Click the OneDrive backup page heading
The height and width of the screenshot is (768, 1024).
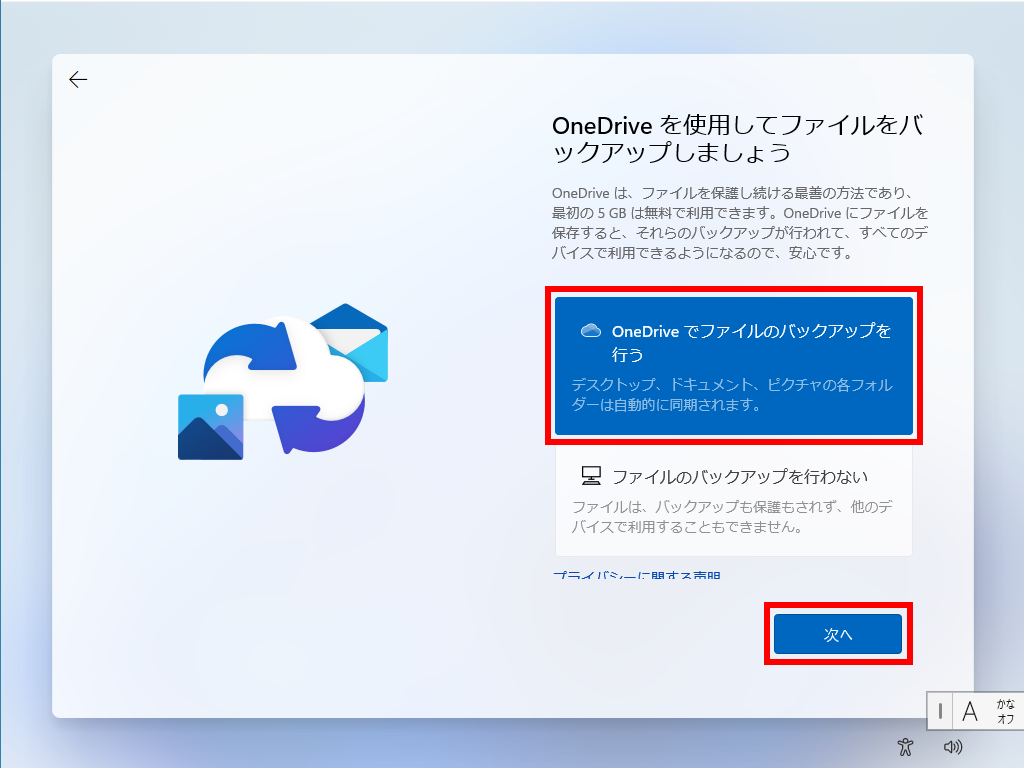(x=737, y=138)
